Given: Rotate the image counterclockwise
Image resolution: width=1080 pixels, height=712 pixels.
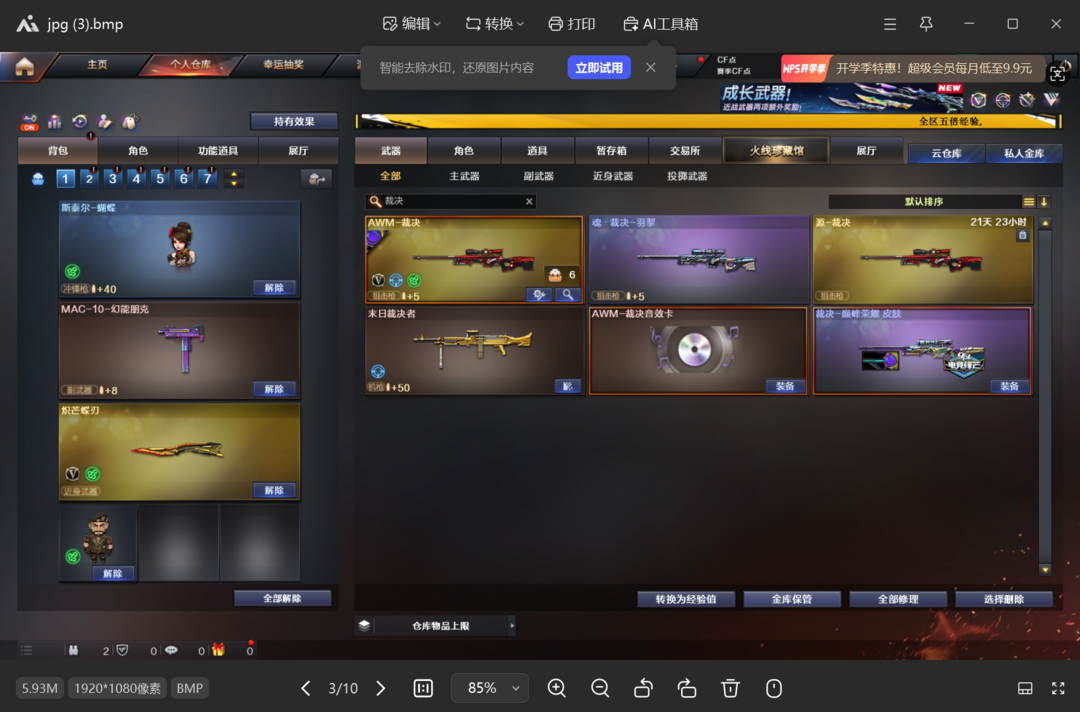Looking at the screenshot, I should pyautogui.click(x=643, y=688).
